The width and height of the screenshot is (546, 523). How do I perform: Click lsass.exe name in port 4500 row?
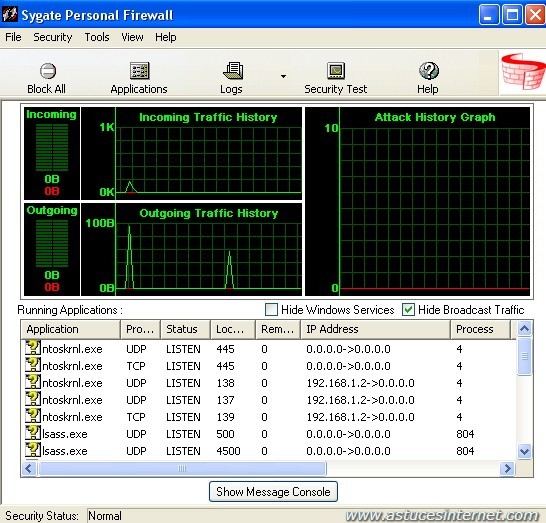click(65, 451)
